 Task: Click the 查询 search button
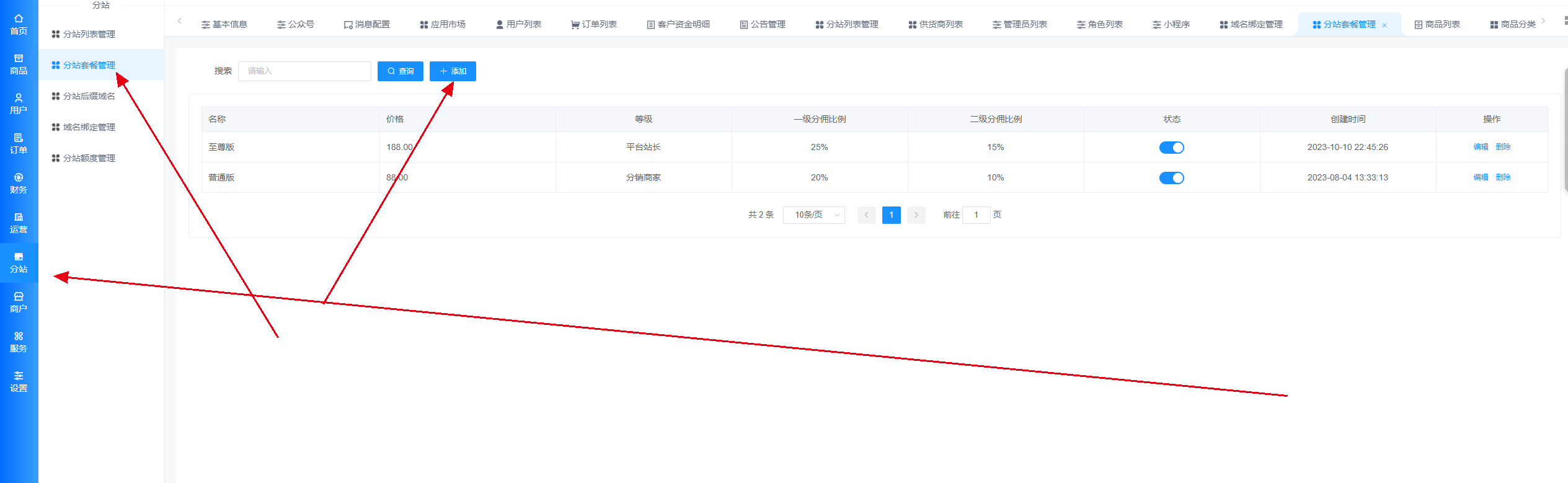(401, 71)
